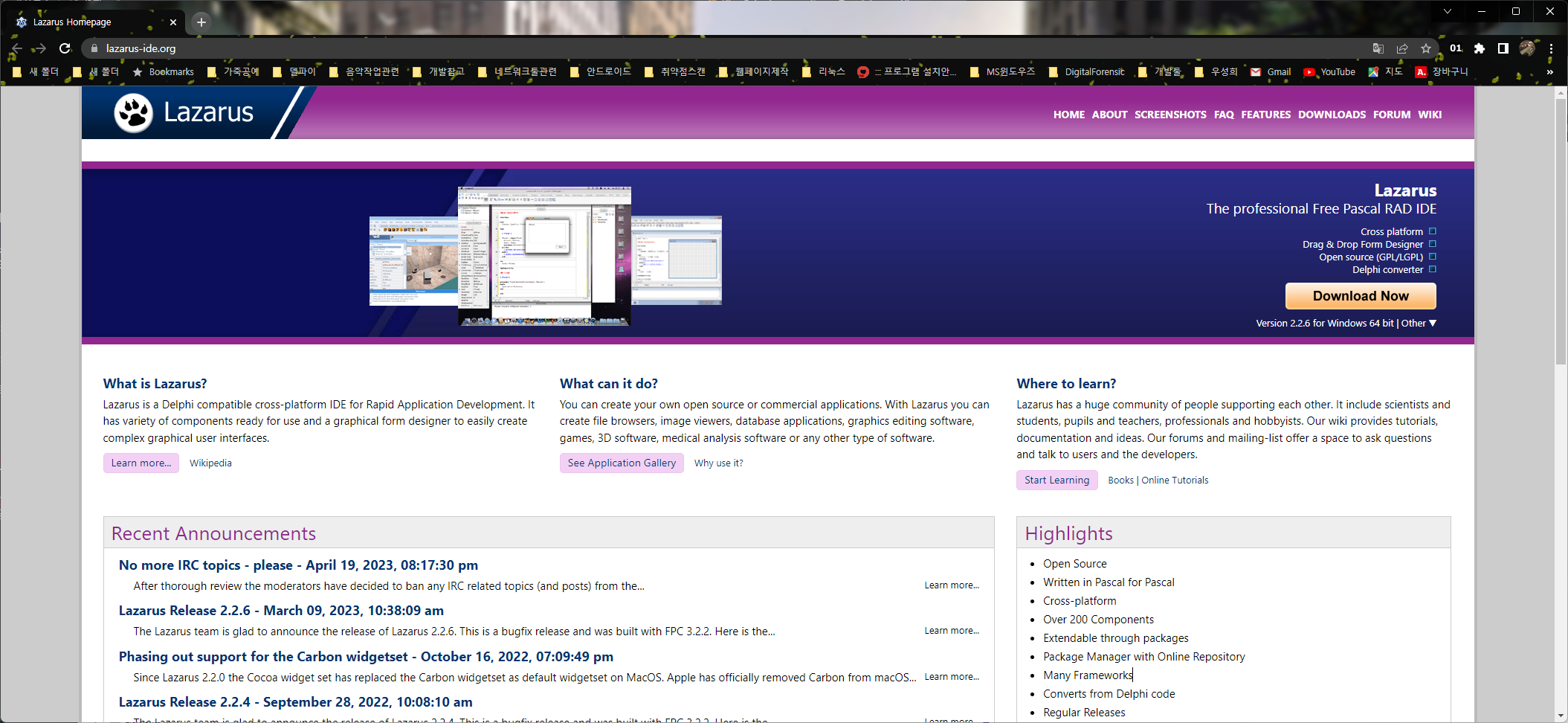Expand the Other versions dropdown arrow
This screenshot has height=723, width=1568.
tap(1433, 323)
